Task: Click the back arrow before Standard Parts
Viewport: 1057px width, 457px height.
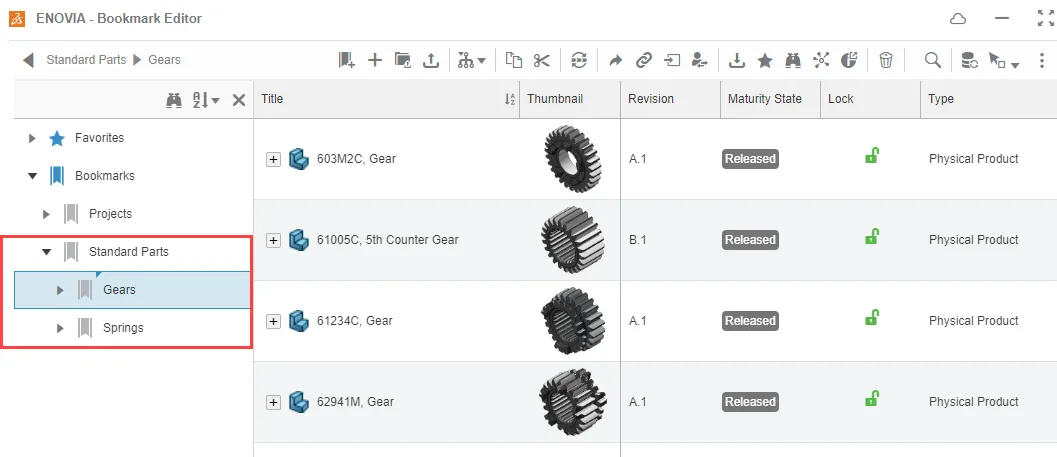Action: (x=28, y=60)
